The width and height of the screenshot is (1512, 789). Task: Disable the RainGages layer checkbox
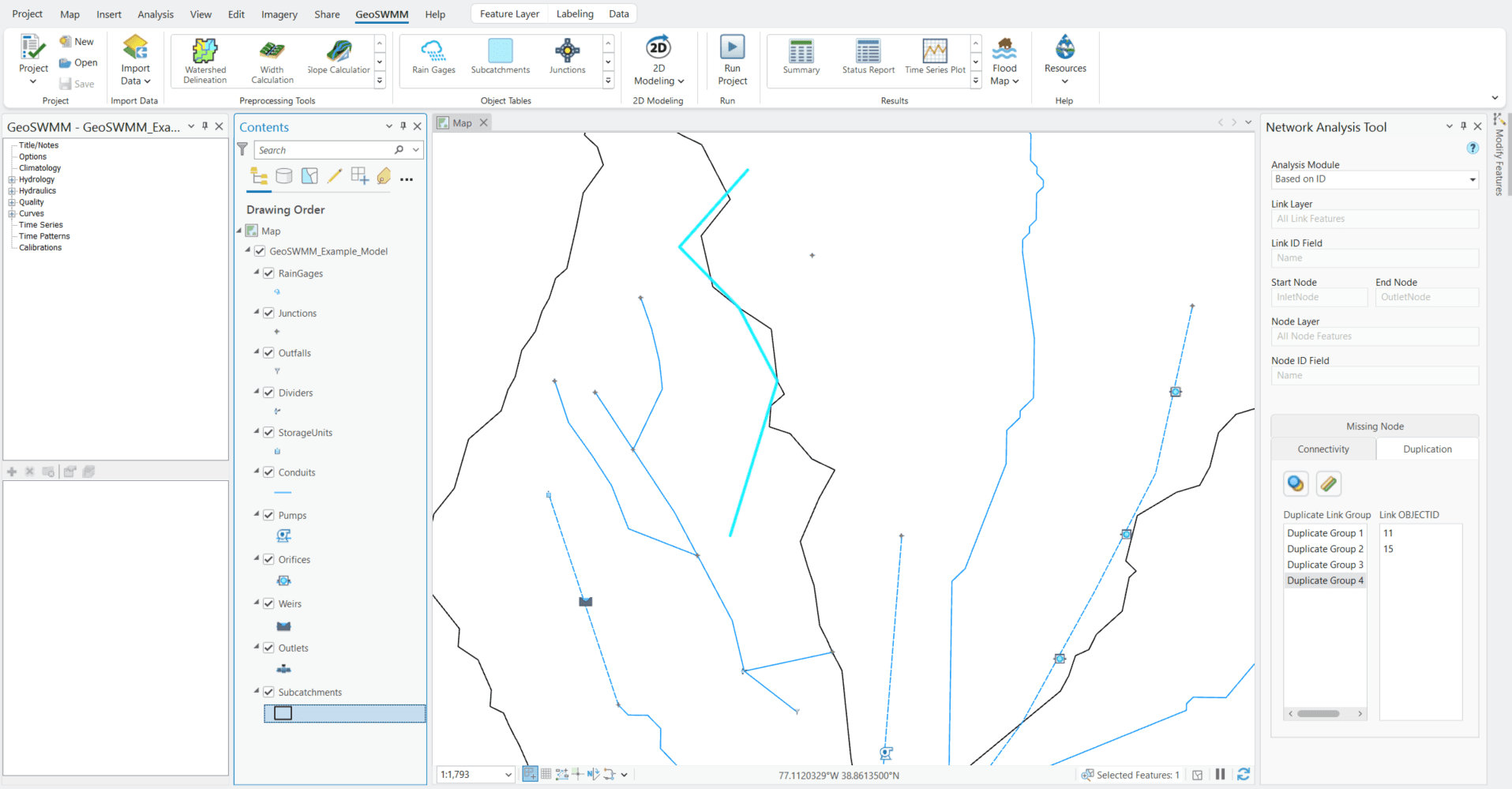[268, 273]
